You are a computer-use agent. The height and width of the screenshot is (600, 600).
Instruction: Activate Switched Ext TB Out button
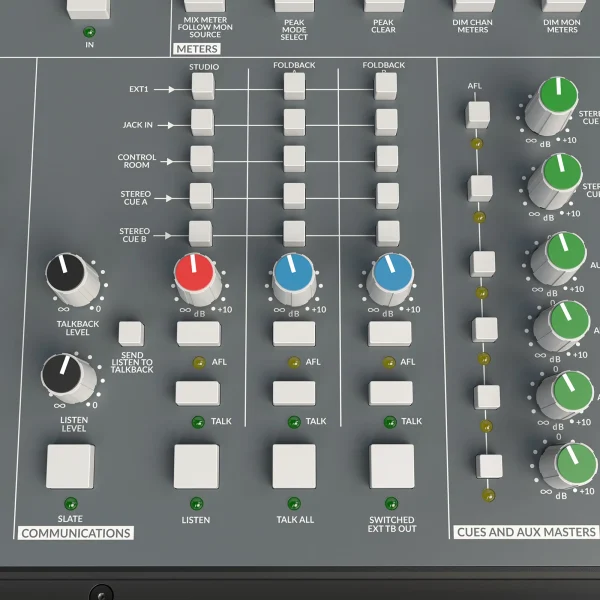pos(392,466)
